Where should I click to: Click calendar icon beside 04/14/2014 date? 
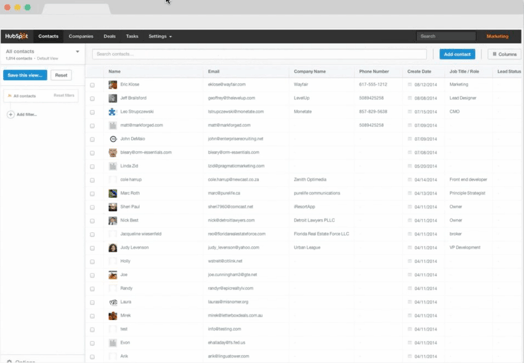[410, 179]
